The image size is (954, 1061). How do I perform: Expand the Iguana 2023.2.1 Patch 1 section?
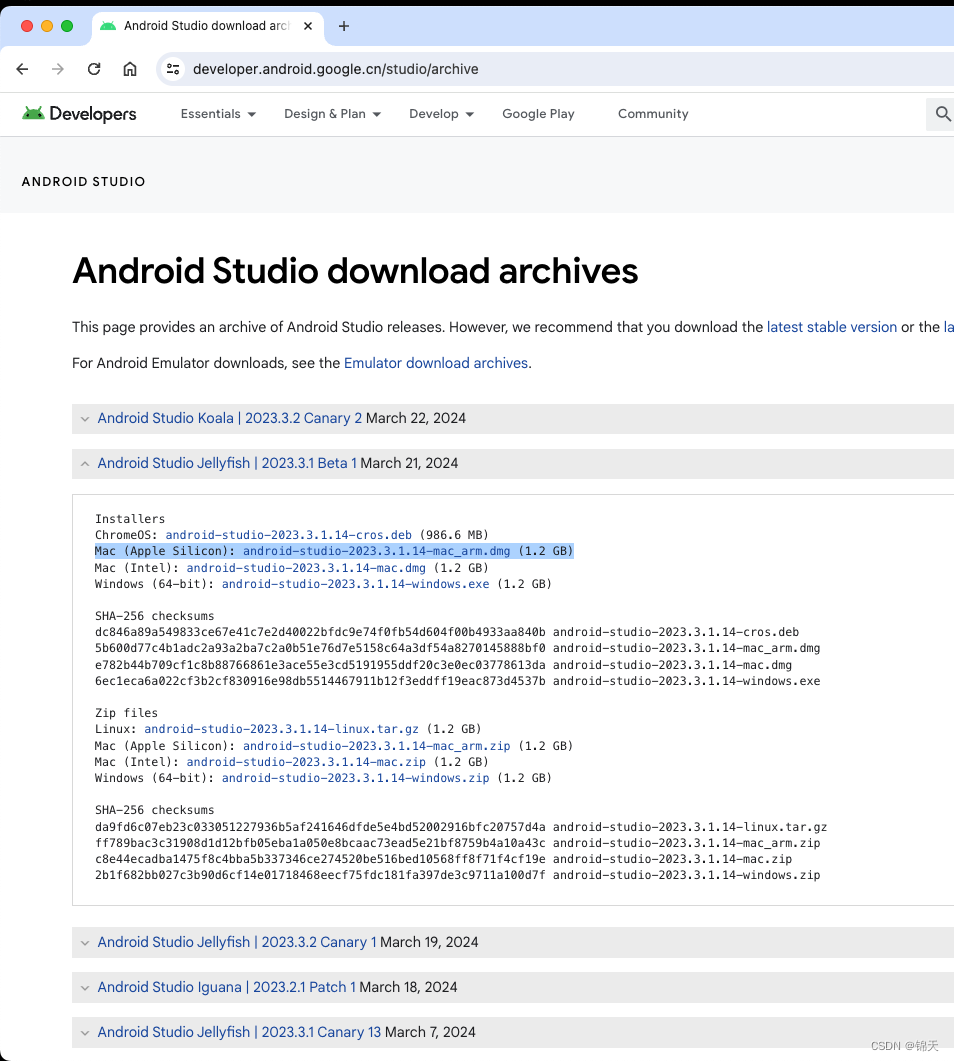[85, 988]
